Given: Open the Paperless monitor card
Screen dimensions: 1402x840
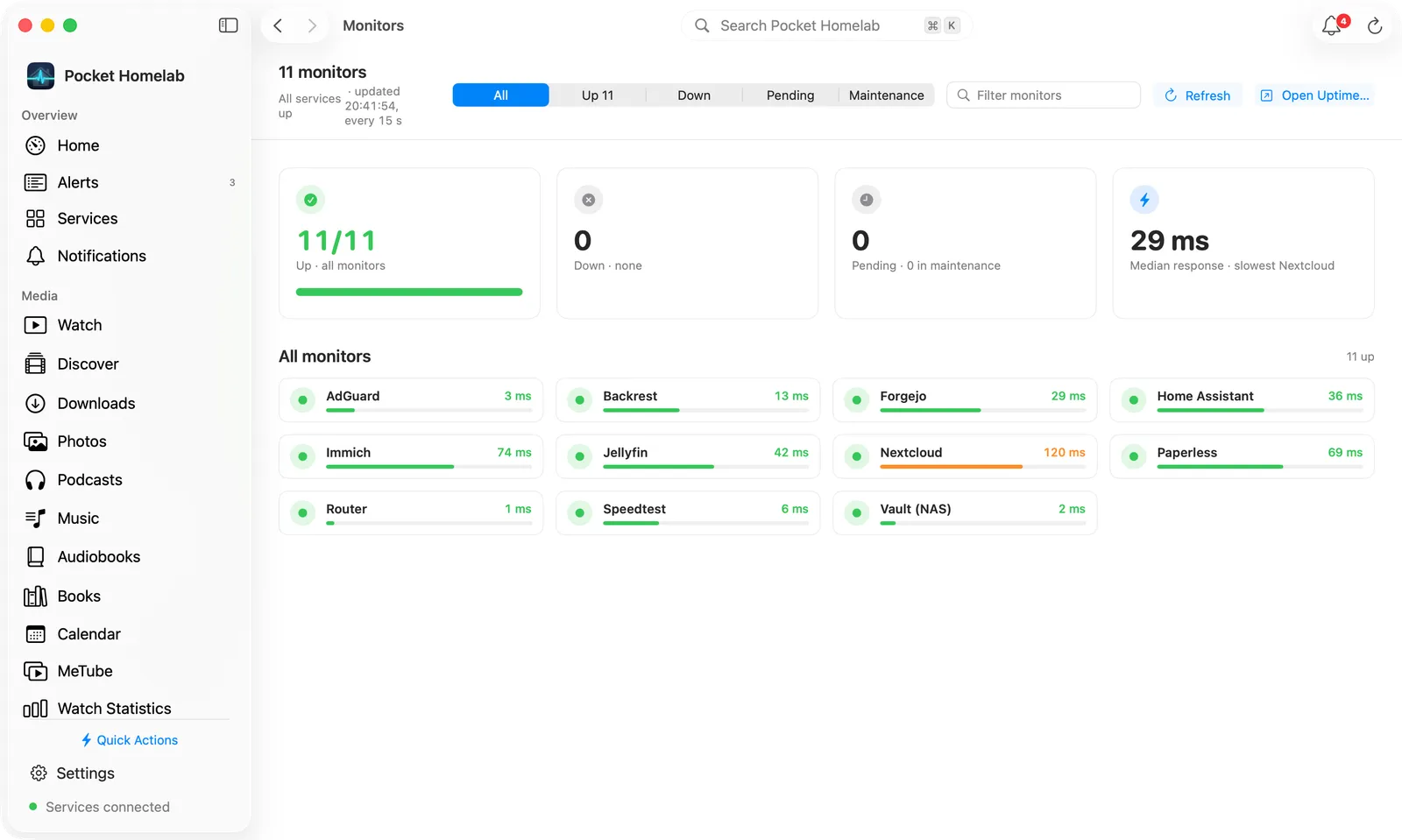Looking at the screenshot, I should click(1242, 456).
